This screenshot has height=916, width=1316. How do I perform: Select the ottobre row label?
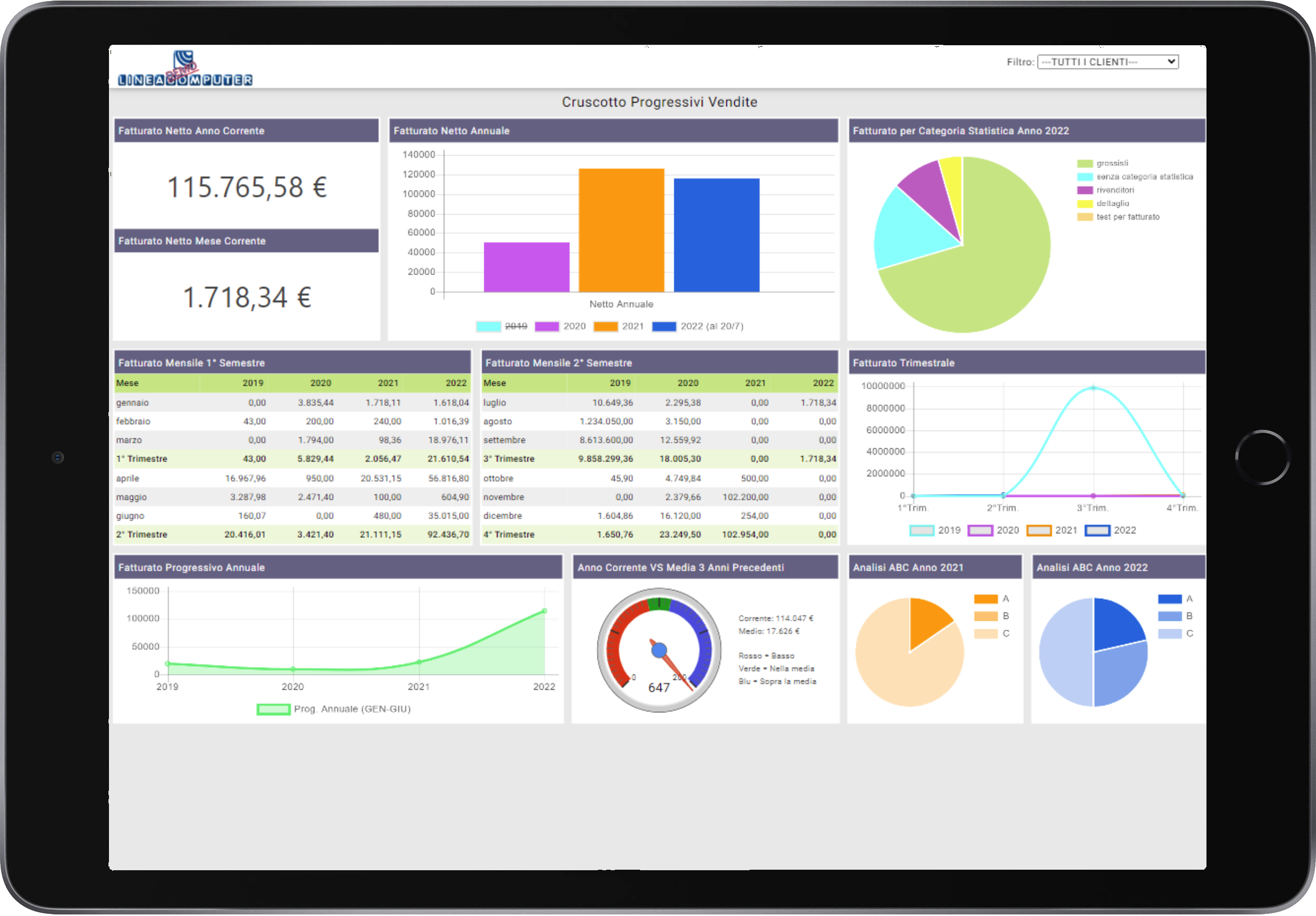pos(498,478)
